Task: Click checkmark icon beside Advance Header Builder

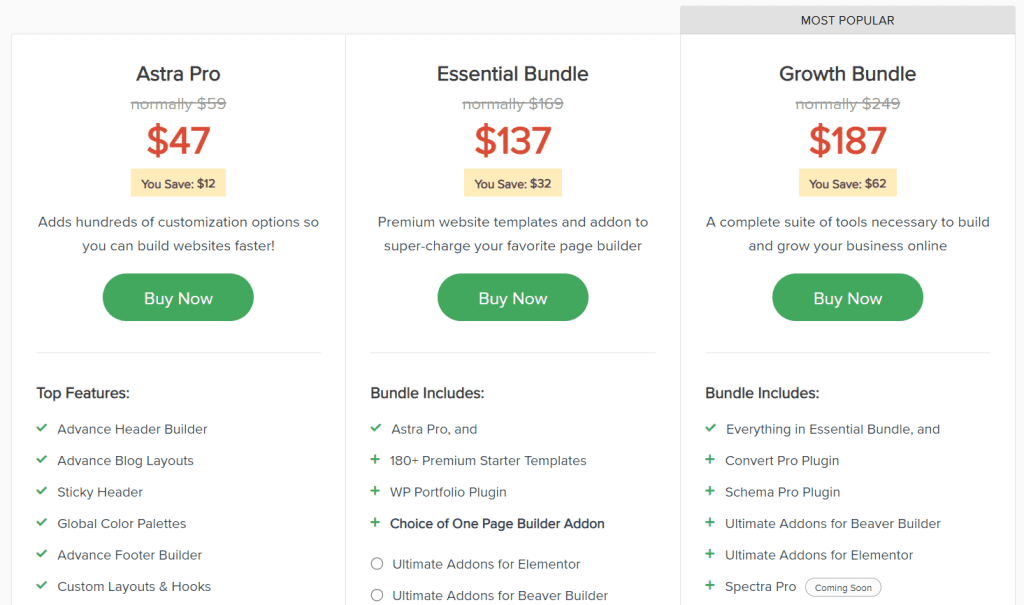Action: (x=42, y=428)
